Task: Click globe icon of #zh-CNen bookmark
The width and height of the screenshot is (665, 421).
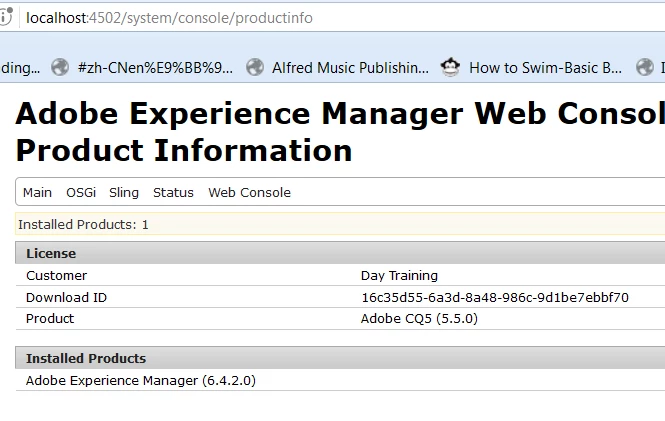Action: coord(60,68)
